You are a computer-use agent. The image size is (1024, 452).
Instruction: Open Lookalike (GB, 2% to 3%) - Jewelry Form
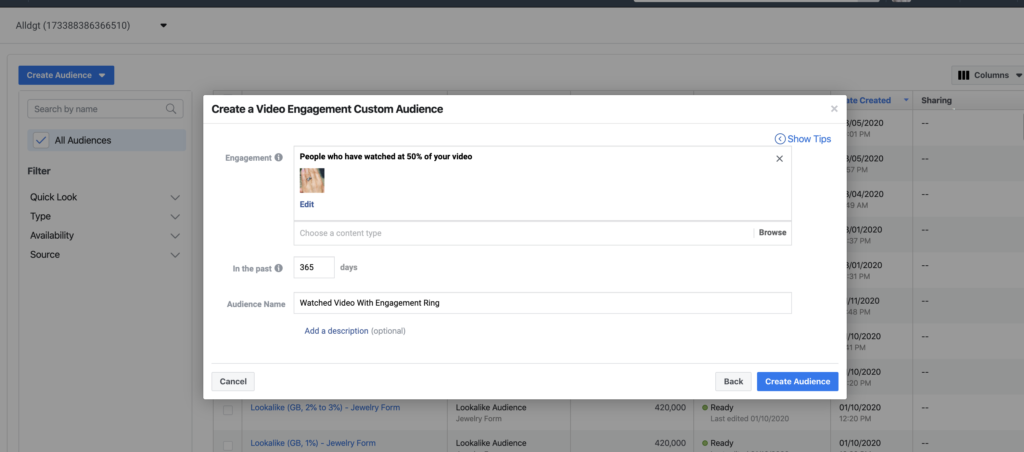(x=325, y=408)
